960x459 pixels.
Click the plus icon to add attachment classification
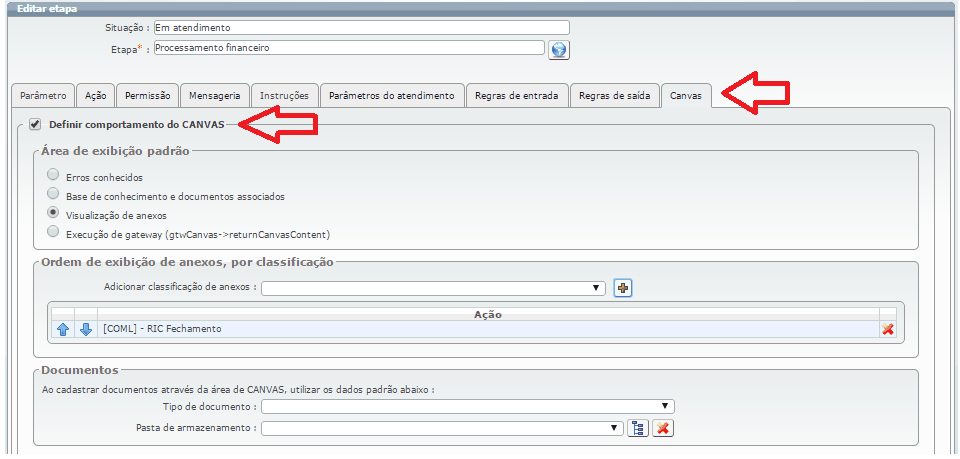[x=623, y=288]
